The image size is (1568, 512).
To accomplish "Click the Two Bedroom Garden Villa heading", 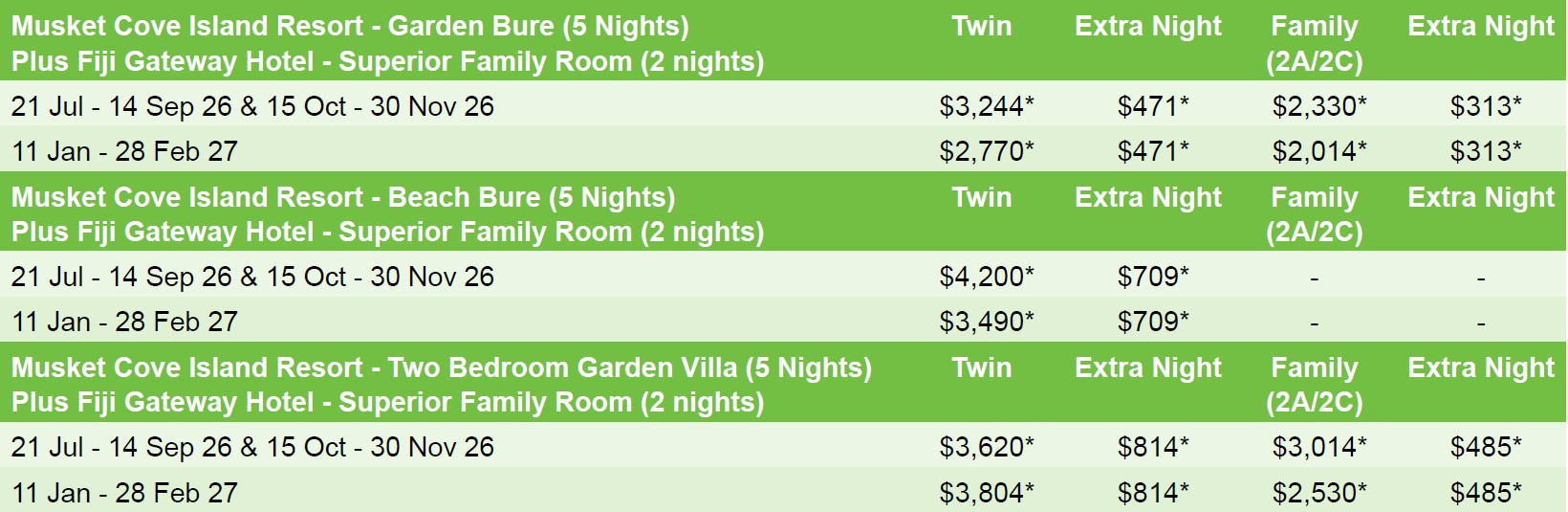I will [441, 367].
